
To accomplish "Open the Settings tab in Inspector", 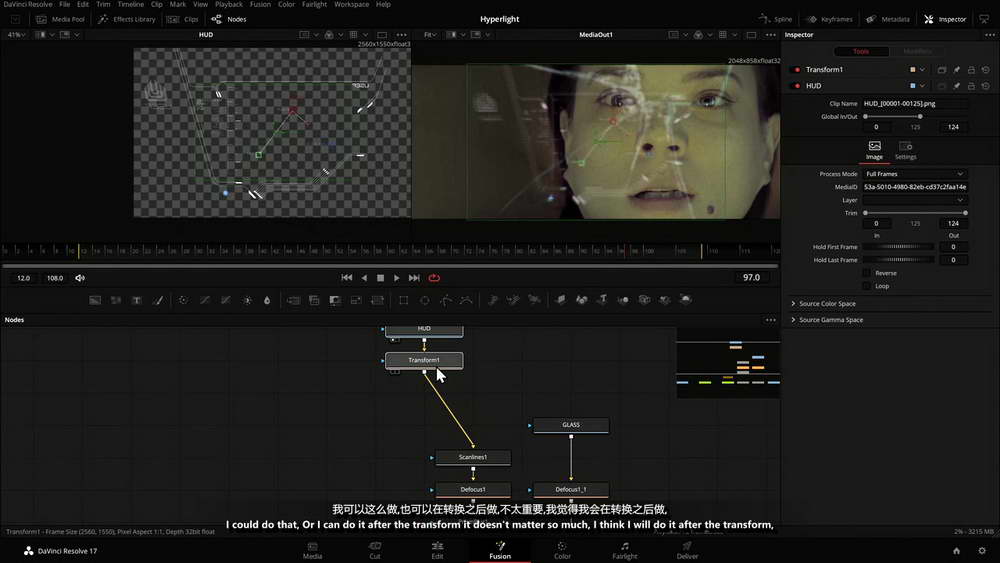I will 905,150.
